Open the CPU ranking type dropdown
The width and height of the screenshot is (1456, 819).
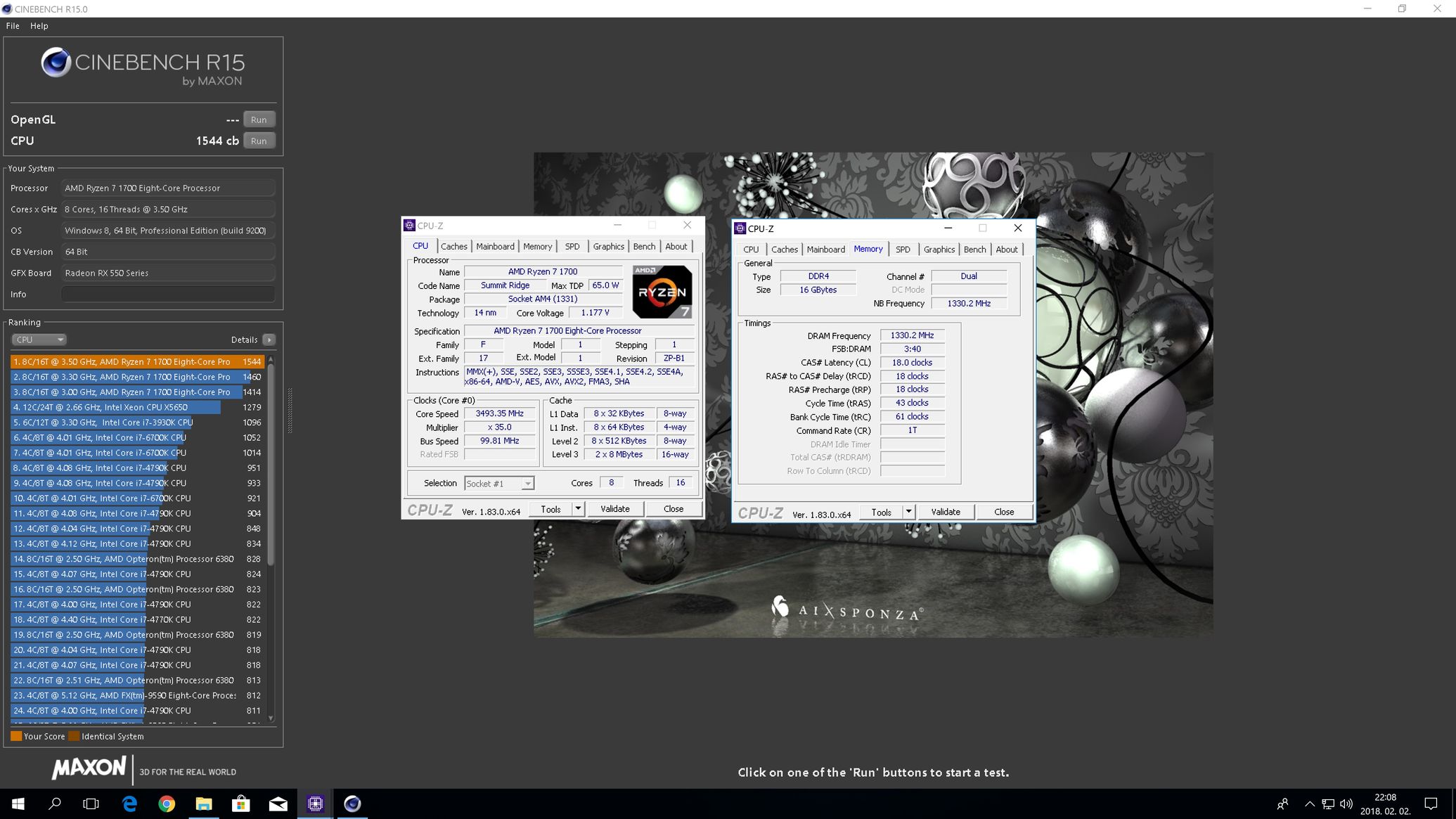click(39, 340)
